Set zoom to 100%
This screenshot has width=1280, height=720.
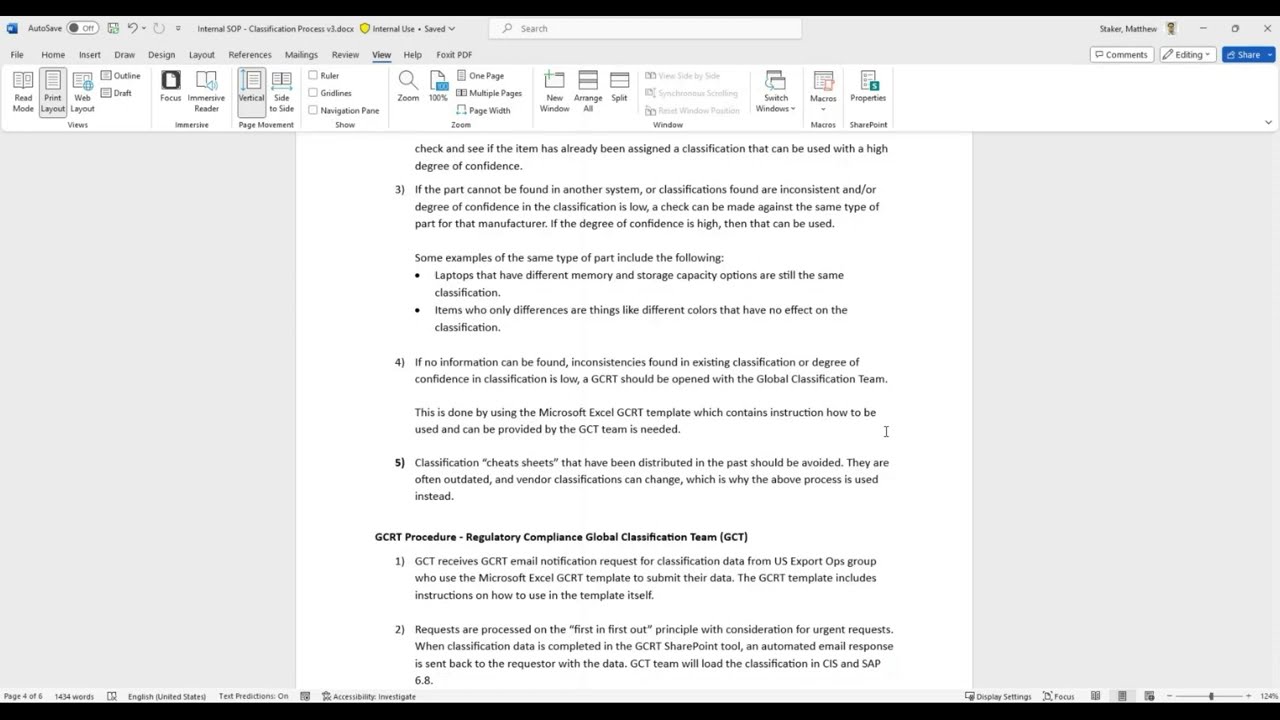point(438,88)
